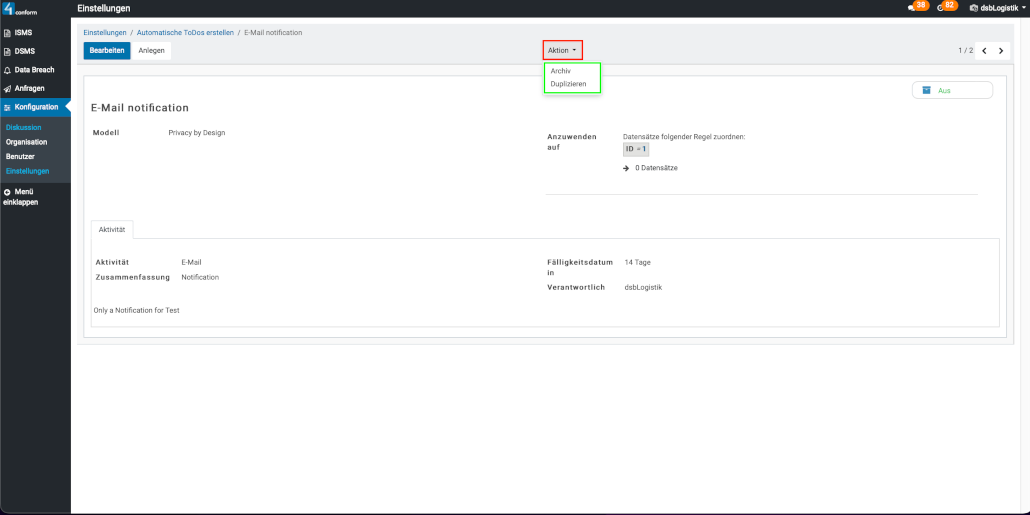1030x515 pixels.
Task: Toggle the Aus archive status button
Action: 952,90
